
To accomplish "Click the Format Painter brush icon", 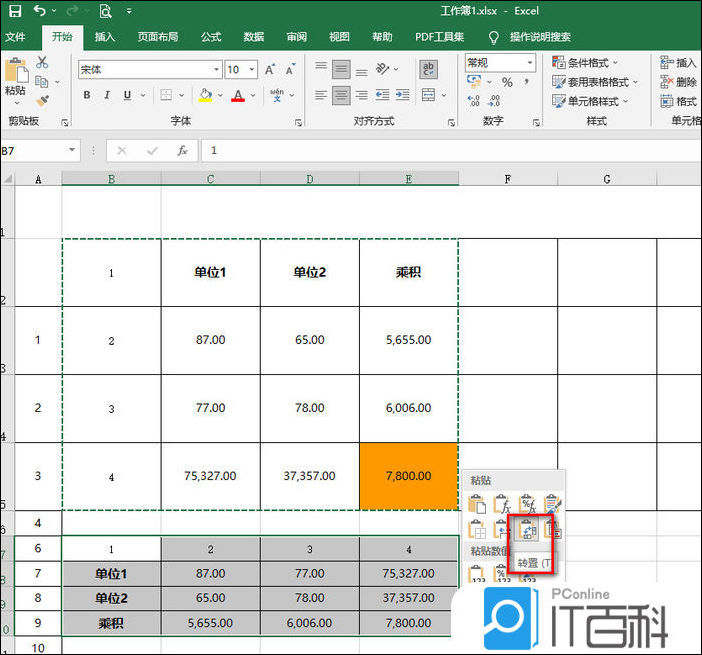I will (x=43, y=101).
